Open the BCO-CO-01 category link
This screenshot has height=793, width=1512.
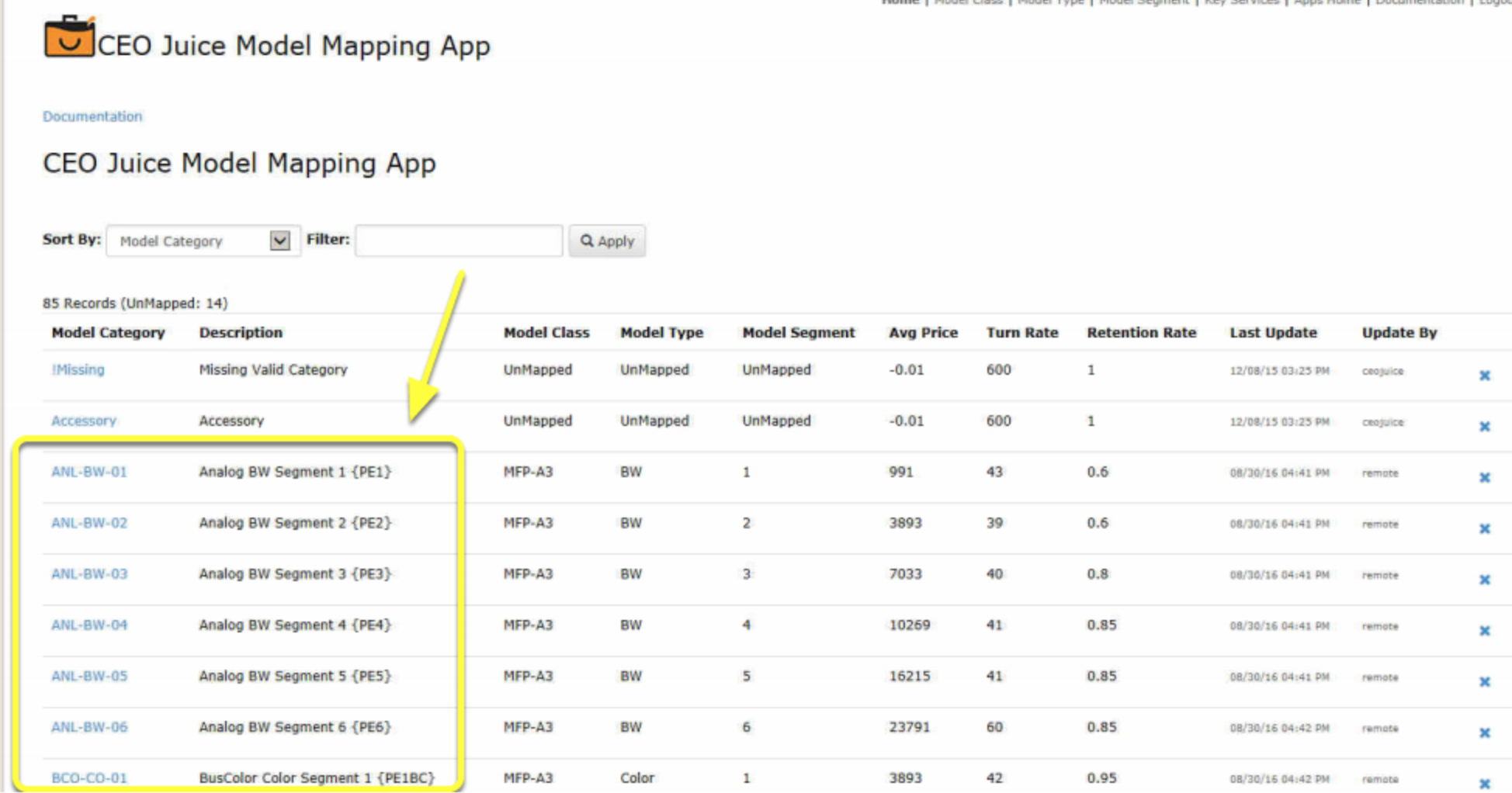pyautogui.click(x=89, y=778)
